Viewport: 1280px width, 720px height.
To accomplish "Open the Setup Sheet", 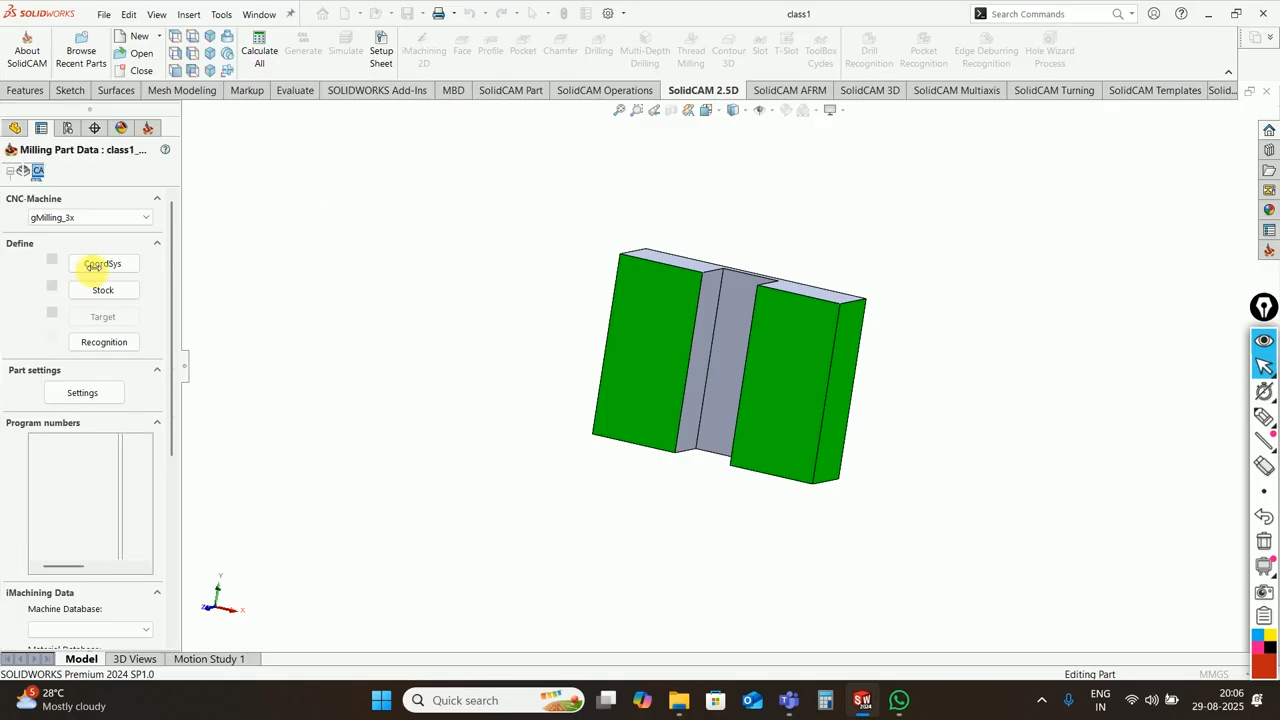I will 381,50.
